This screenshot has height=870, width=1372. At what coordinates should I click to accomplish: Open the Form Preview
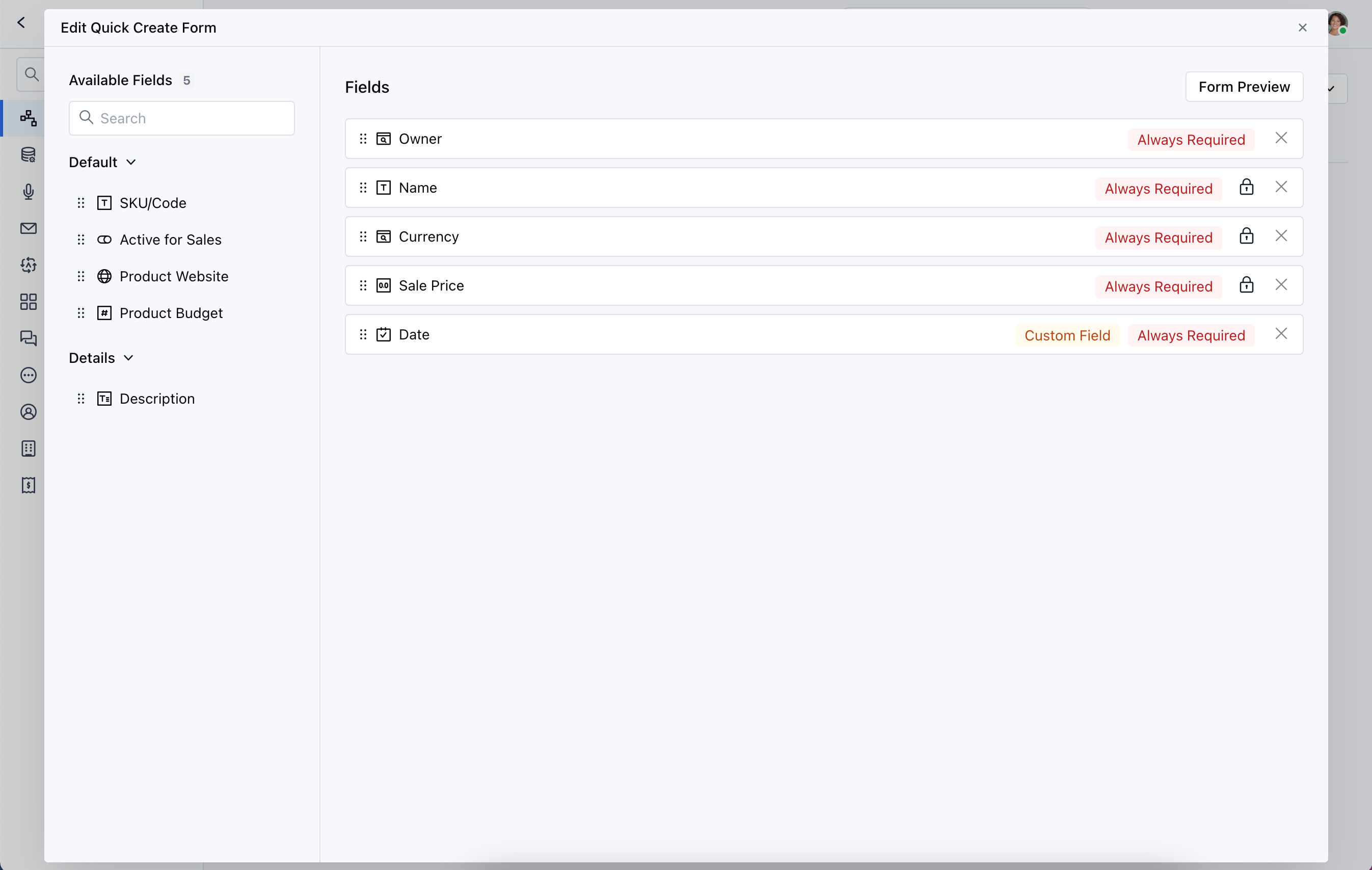click(x=1244, y=87)
